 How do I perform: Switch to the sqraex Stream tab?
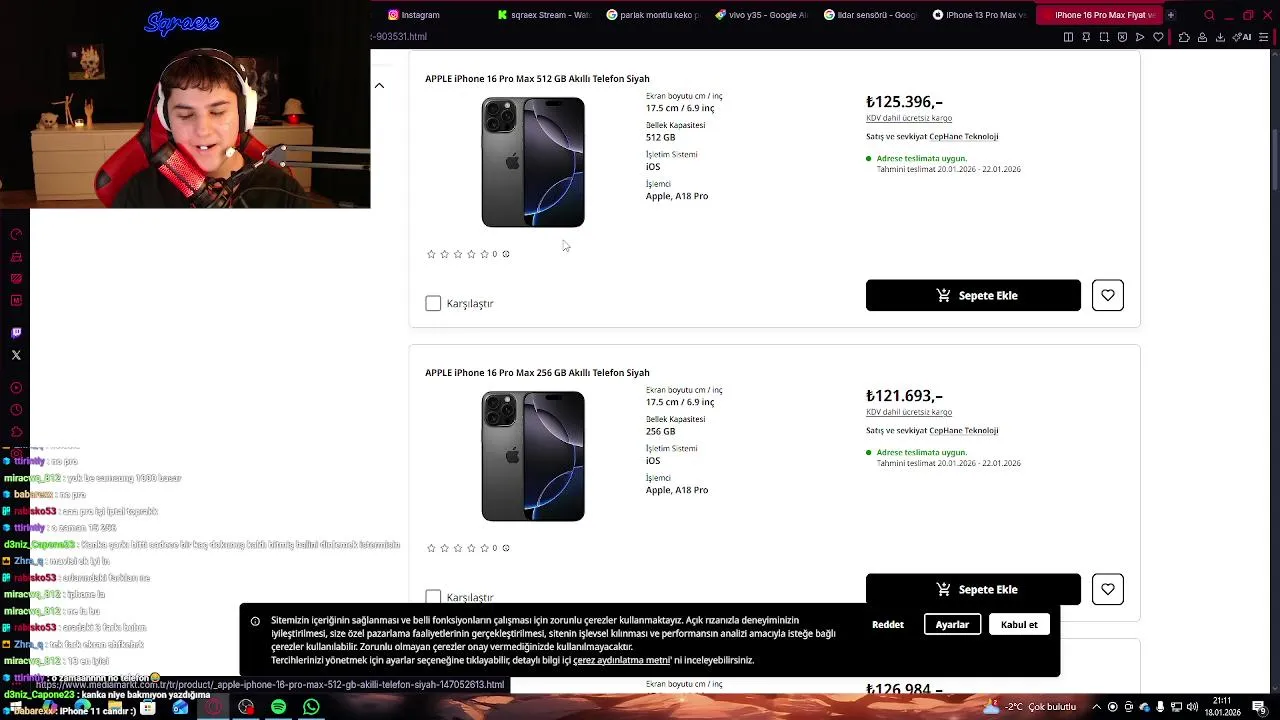pyautogui.click(x=545, y=15)
